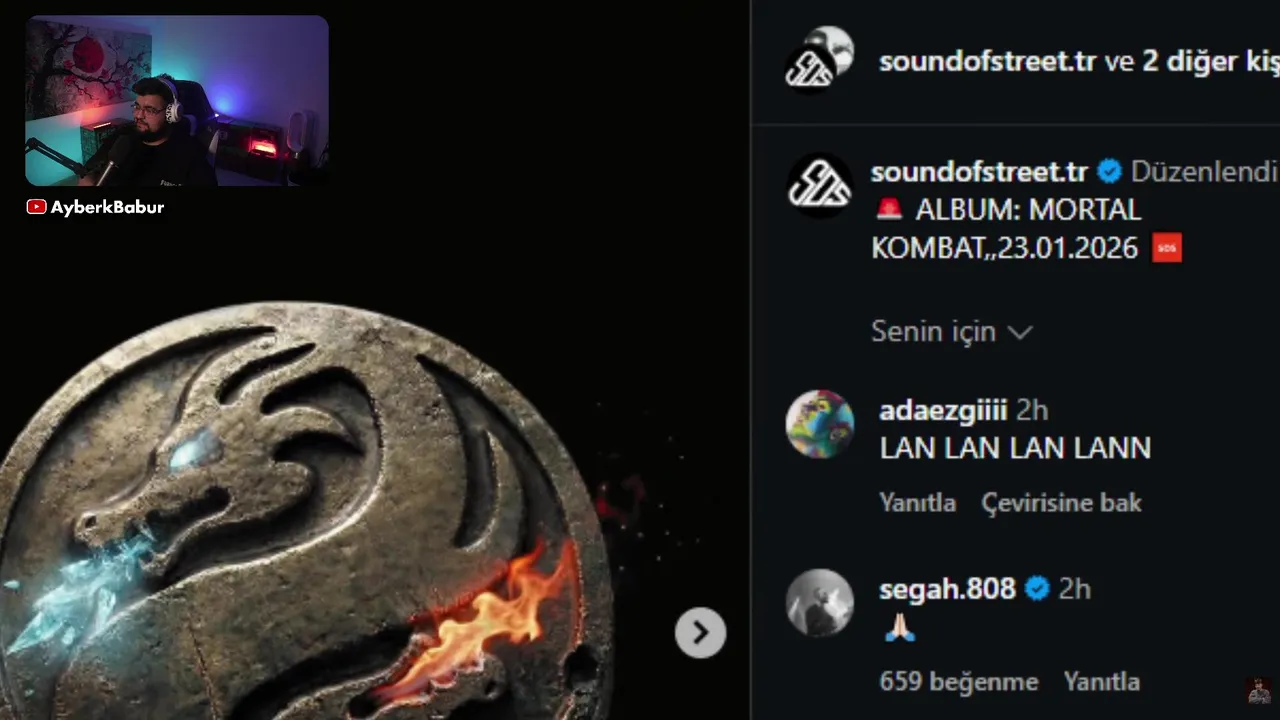Open soundofstreet.tr username in post header
The width and height of the screenshot is (1280, 720).
tap(988, 61)
